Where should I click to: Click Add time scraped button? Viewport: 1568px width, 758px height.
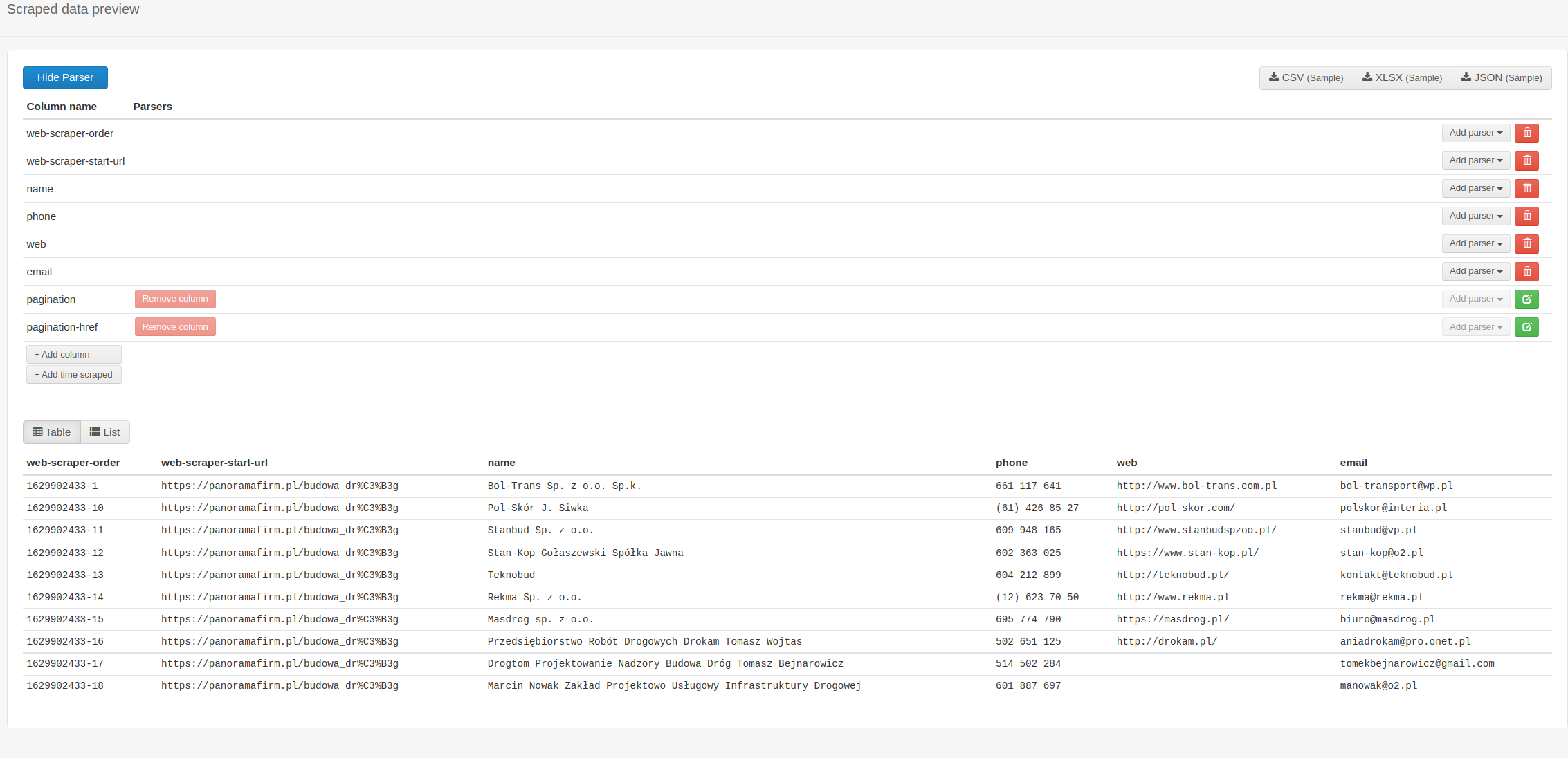pos(73,375)
